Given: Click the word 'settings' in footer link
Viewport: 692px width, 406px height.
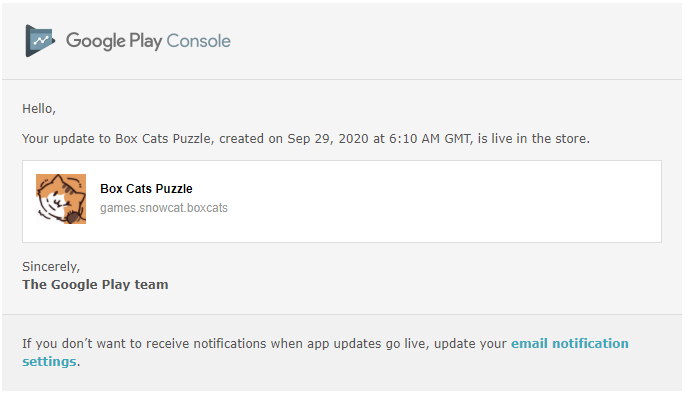Looking at the screenshot, I should tap(49, 362).
